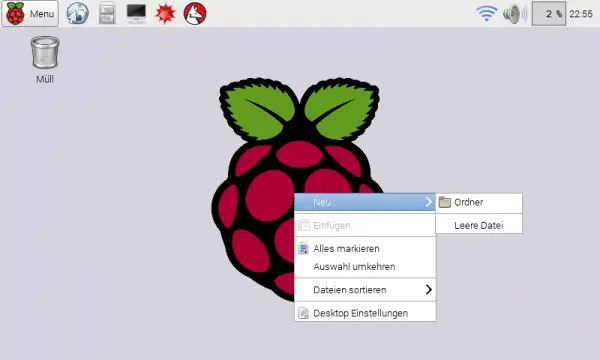Expand the Dateien sortieren submenu
Viewport: 600px width, 360px height.
(x=365, y=290)
